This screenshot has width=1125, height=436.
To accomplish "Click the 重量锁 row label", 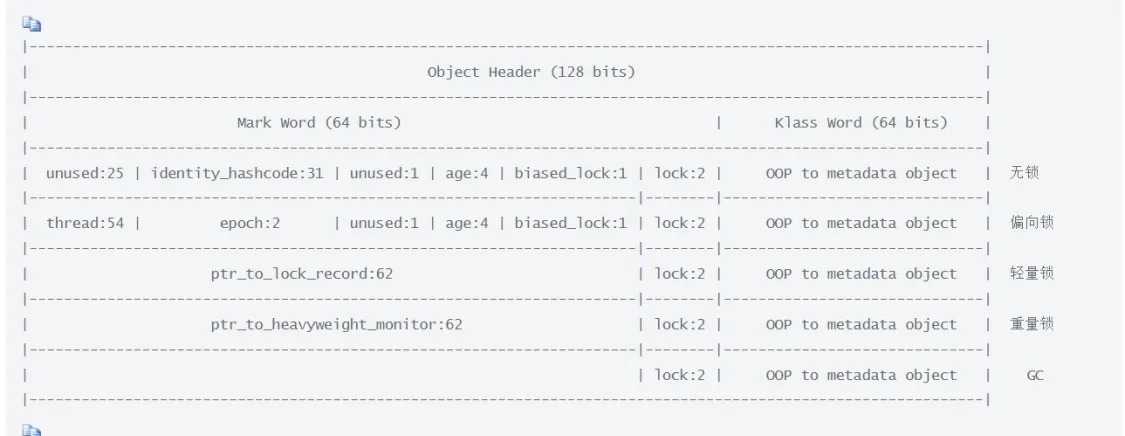I will (x=1031, y=324).
